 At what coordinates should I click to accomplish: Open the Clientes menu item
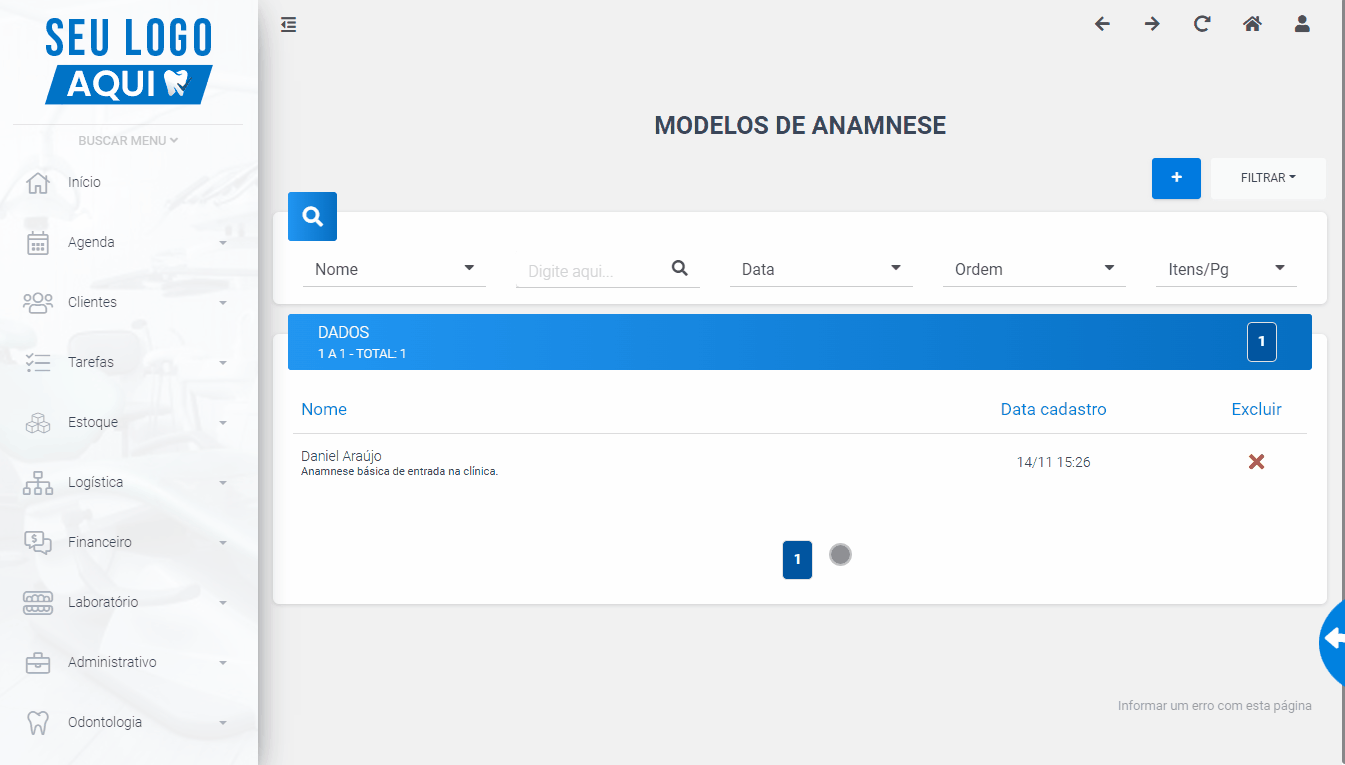pos(92,302)
